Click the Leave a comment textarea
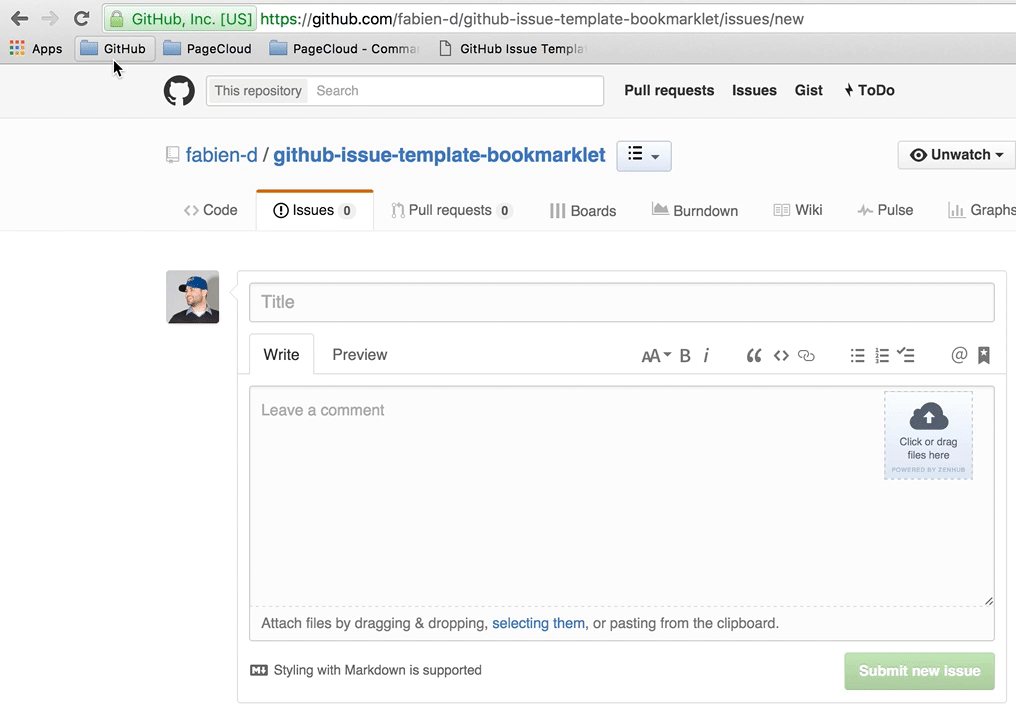The width and height of the screenshot is (1016, 720). (621, 496)
